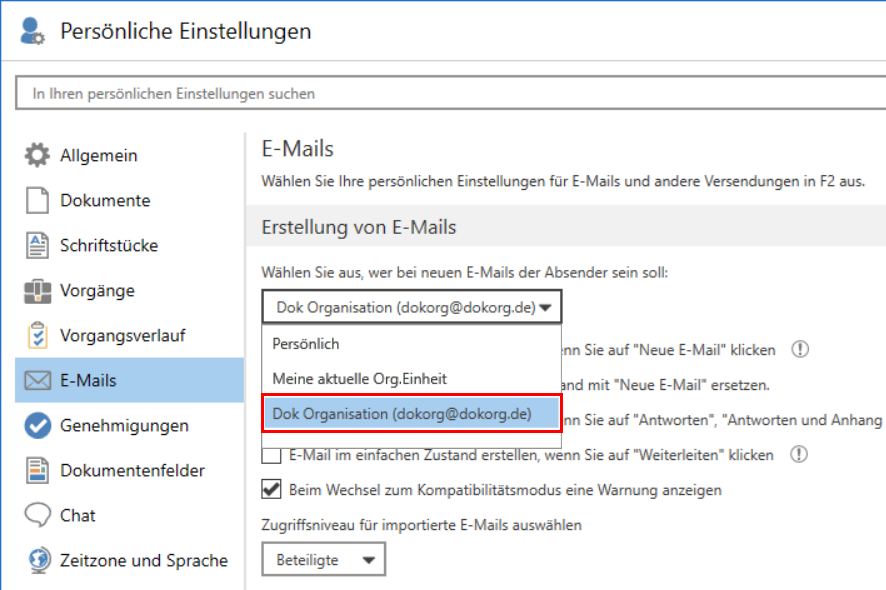Collapse the Absender dropdown showing Dok Organisation

pos(412,307)
